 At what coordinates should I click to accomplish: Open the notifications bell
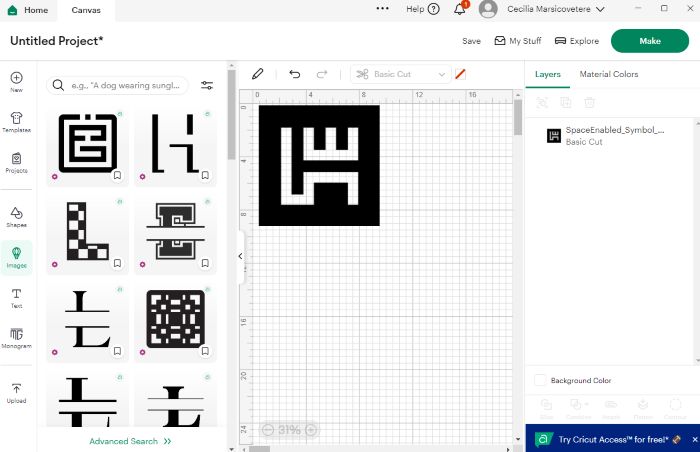[460, 9]
